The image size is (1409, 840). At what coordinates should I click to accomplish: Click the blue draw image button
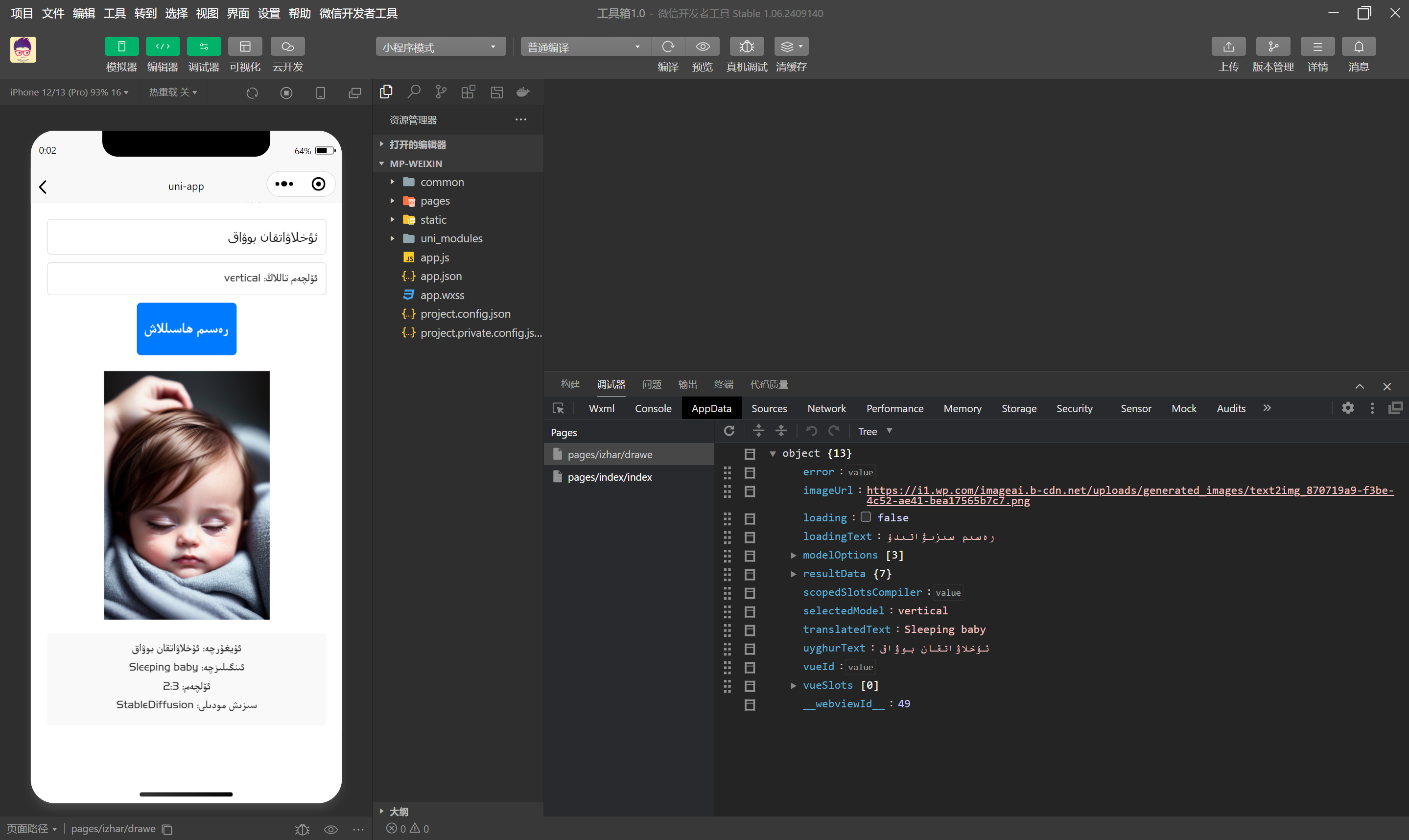186,329
